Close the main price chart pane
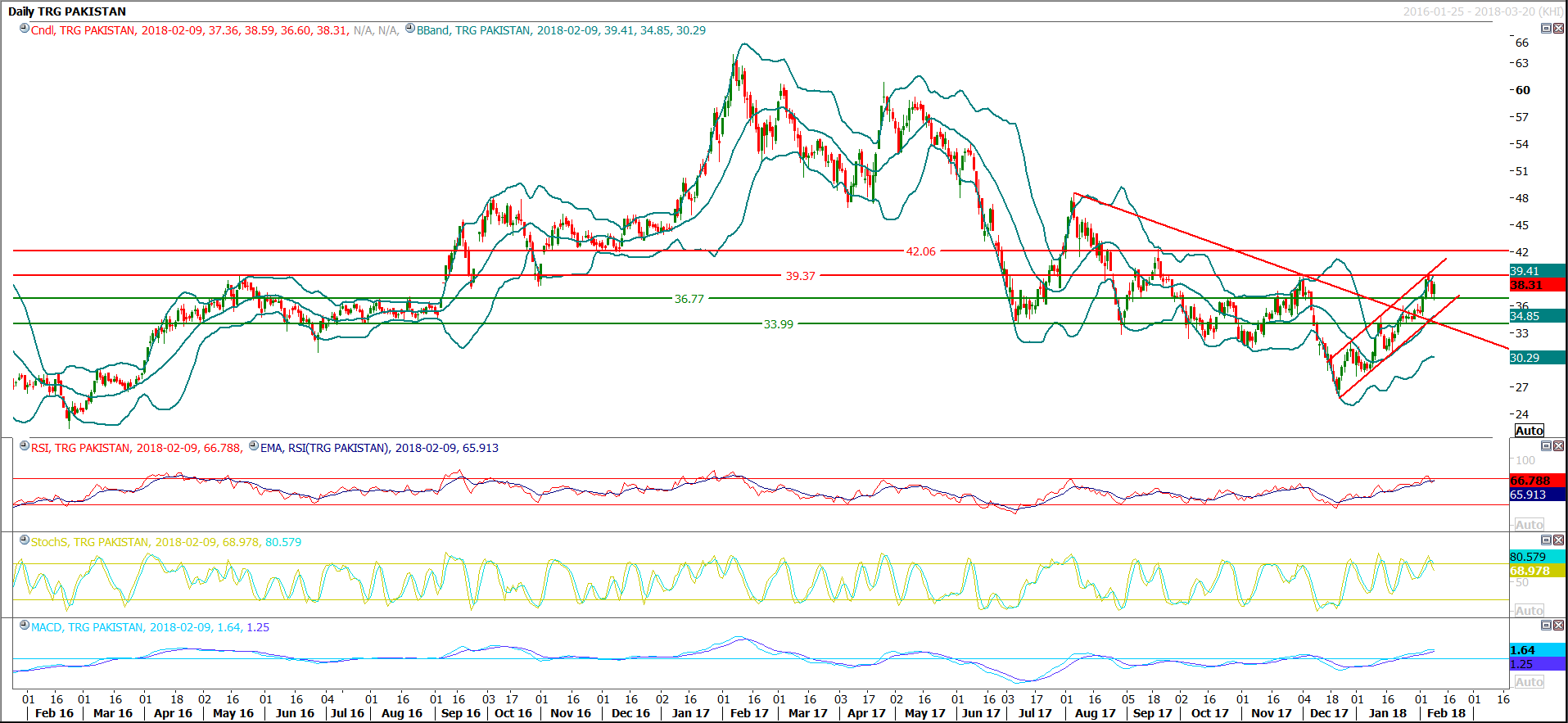 click(x=1558, y=29)
